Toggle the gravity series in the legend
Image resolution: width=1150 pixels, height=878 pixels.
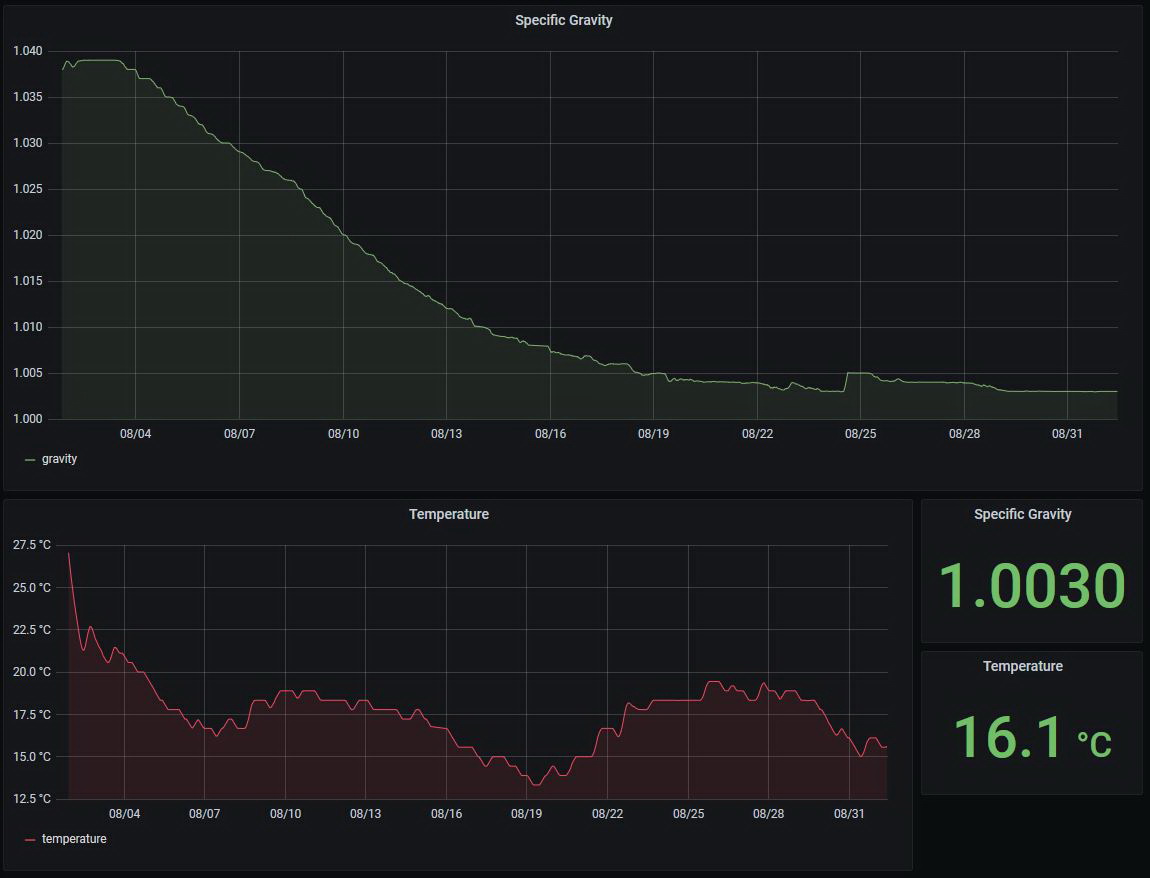tap(59, 459)
